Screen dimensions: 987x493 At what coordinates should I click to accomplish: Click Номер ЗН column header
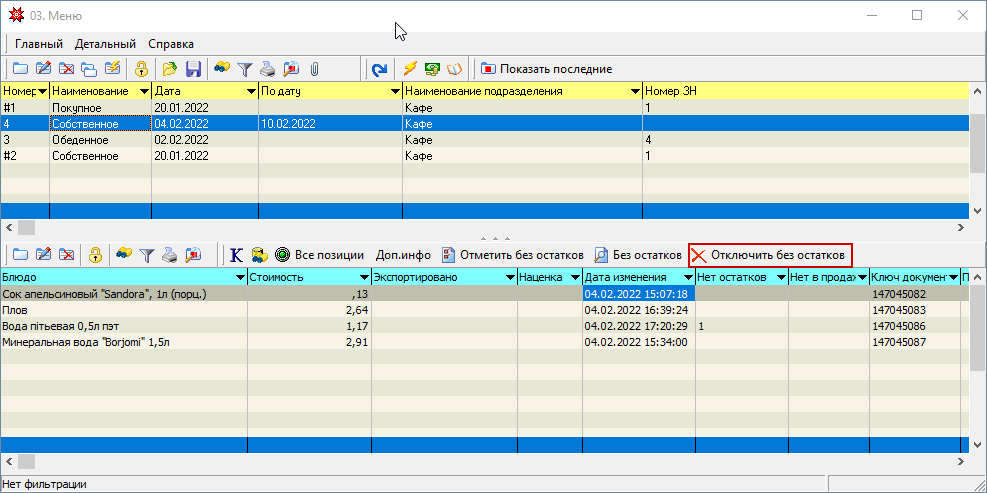[x=806, y=91]
